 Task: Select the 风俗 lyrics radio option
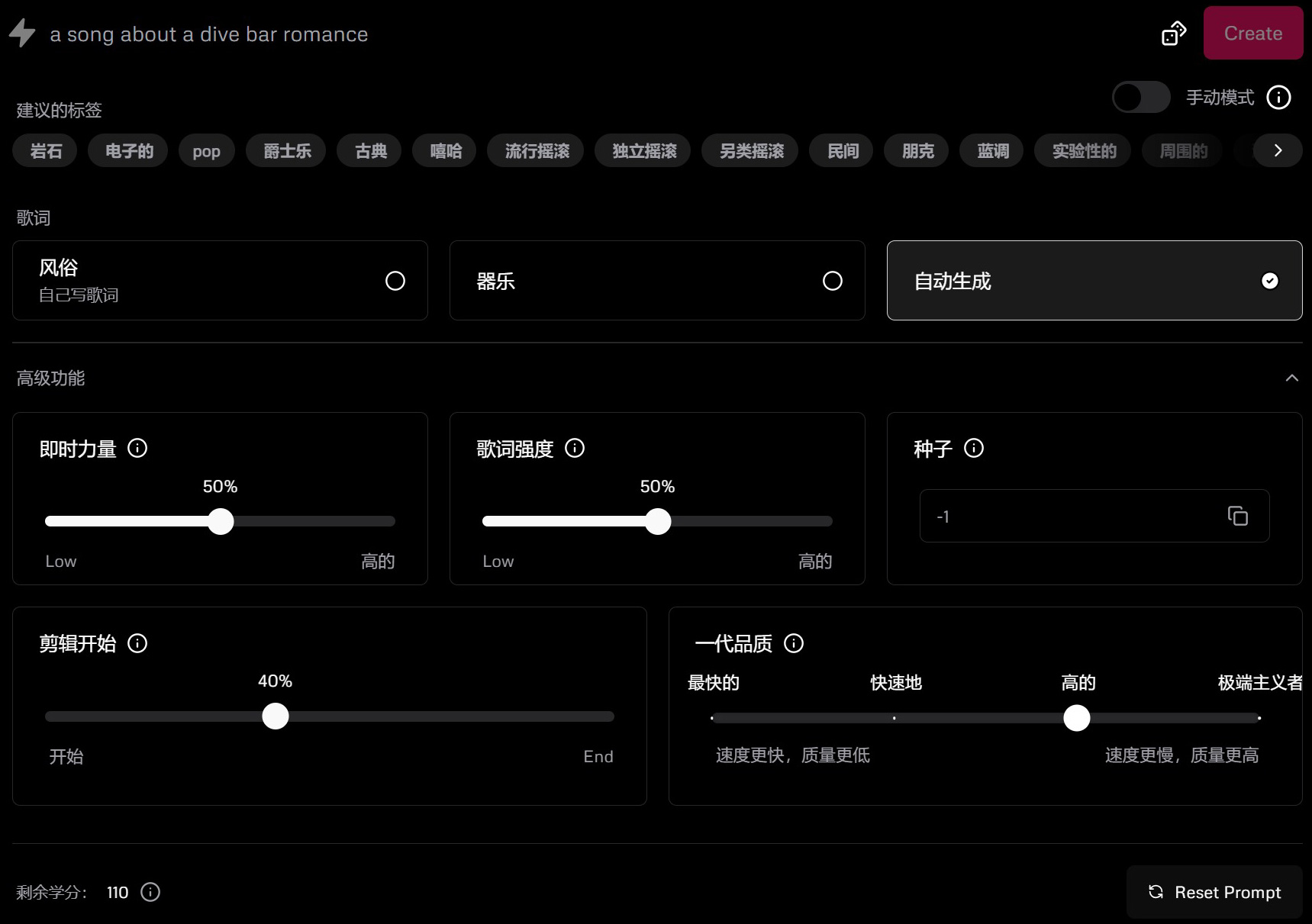[x=395, y=281]
